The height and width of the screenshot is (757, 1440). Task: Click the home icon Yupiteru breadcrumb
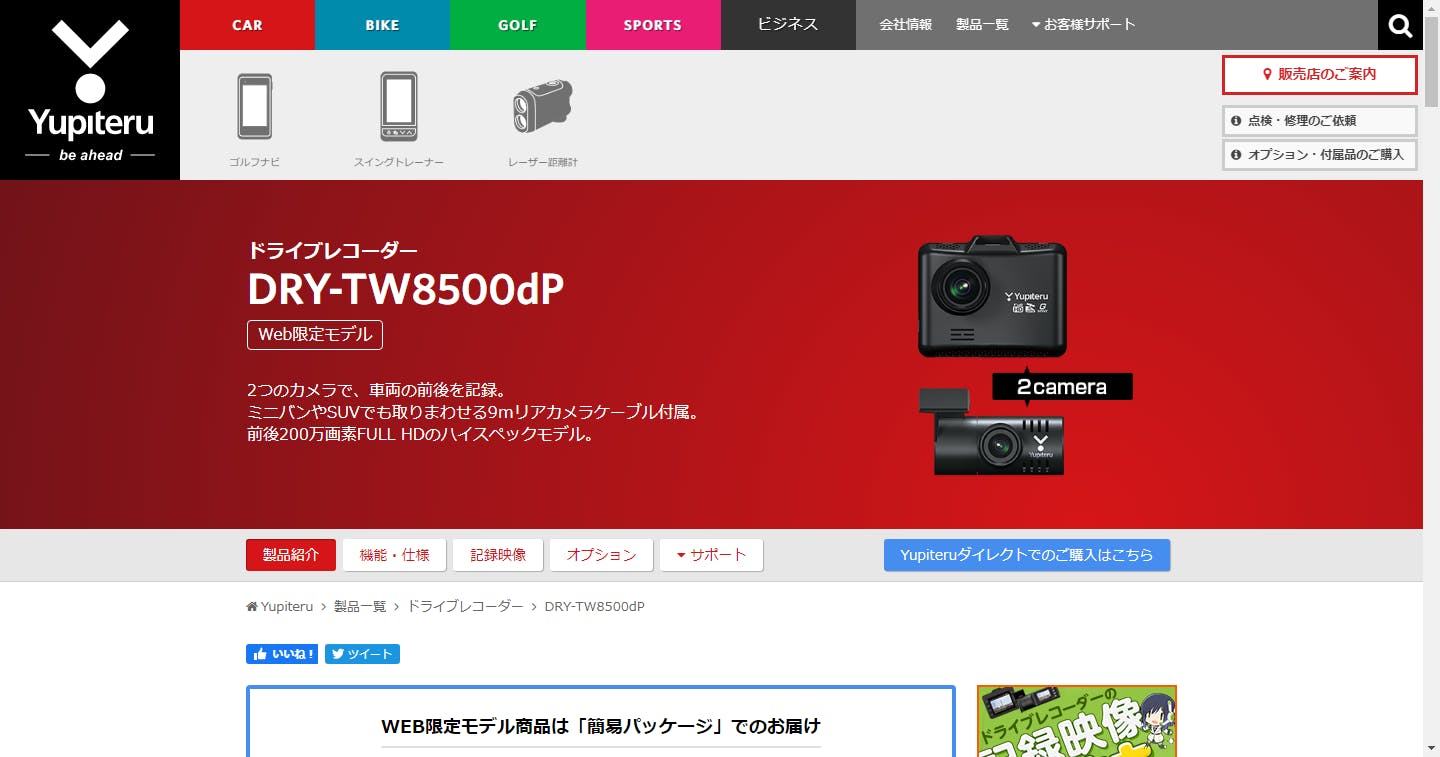point(280,607)
